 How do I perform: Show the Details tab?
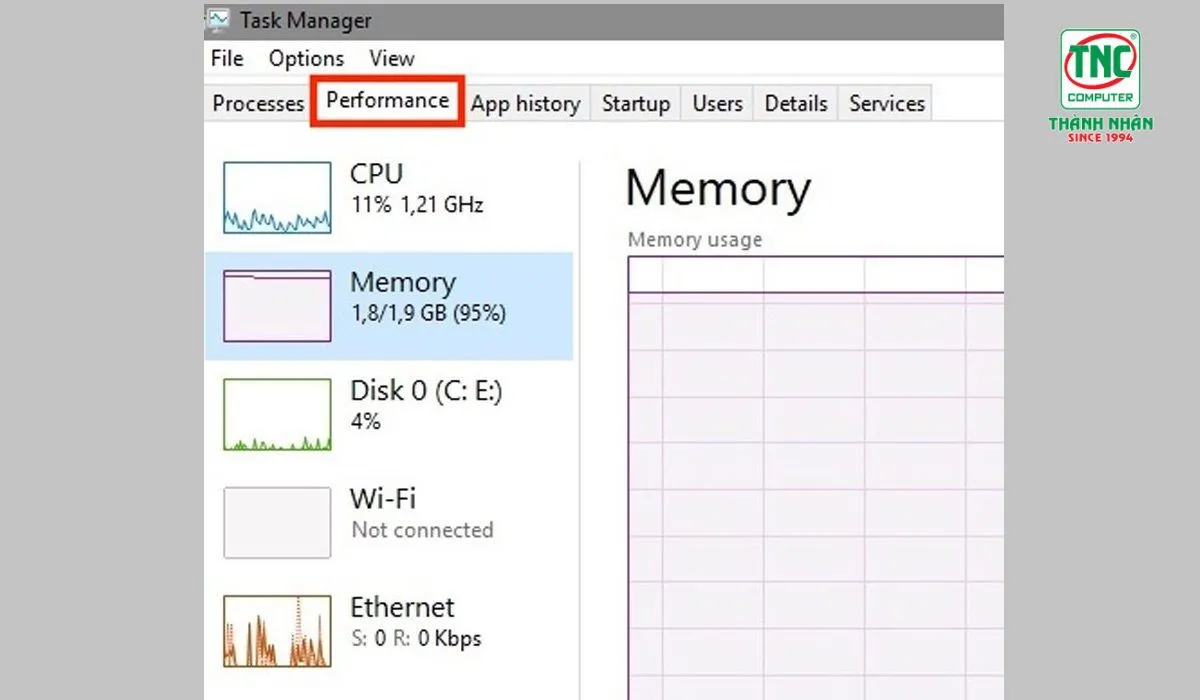click(796, 104)
